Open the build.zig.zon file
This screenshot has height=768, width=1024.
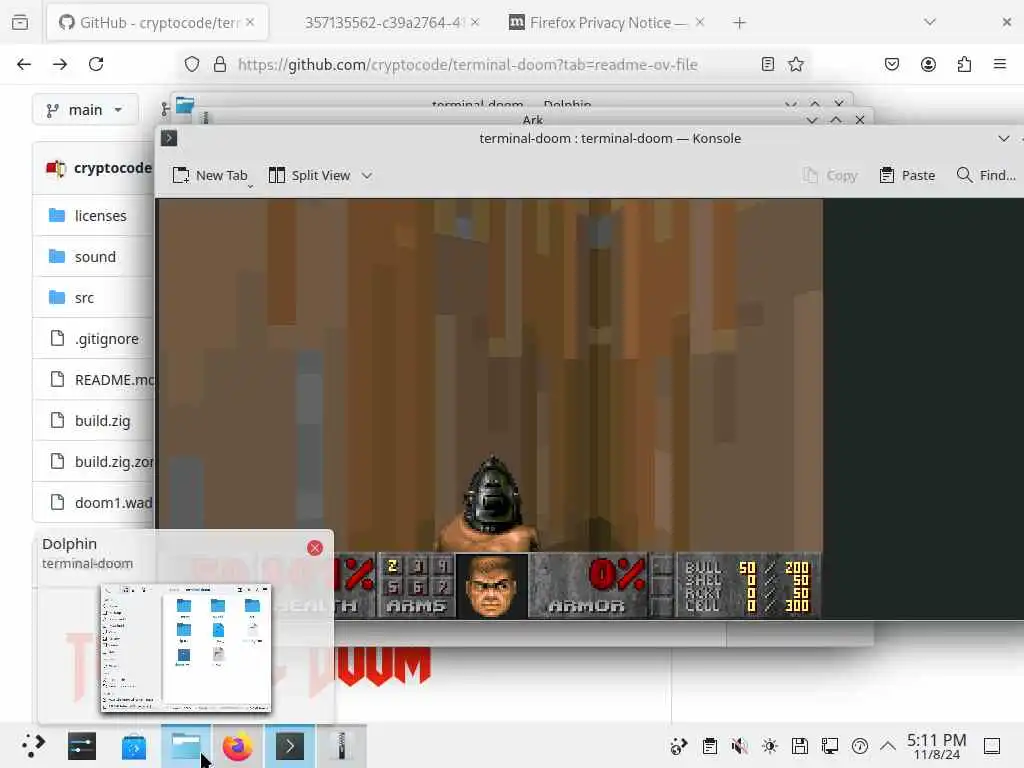(114, 462)
